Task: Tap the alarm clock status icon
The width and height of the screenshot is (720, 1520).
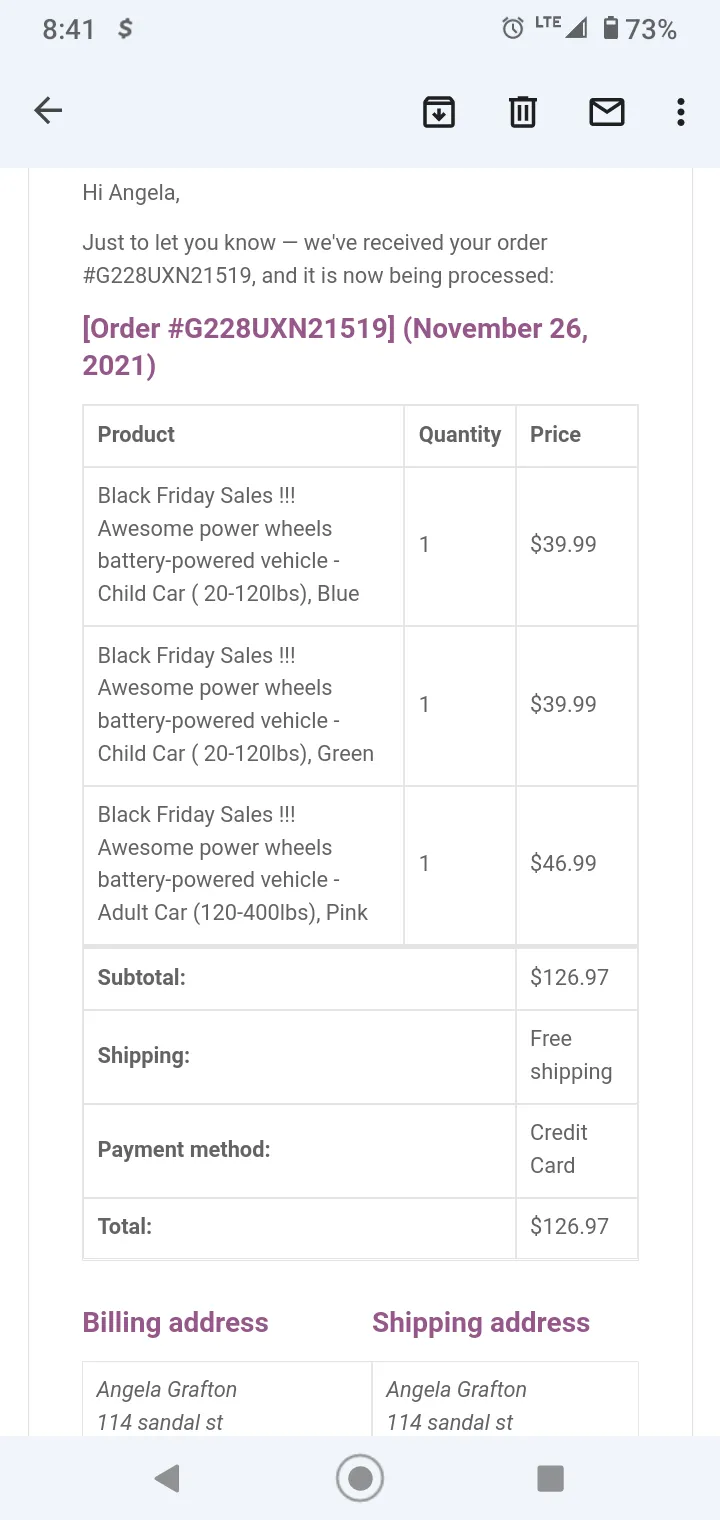Action: [x=513, y=29]
